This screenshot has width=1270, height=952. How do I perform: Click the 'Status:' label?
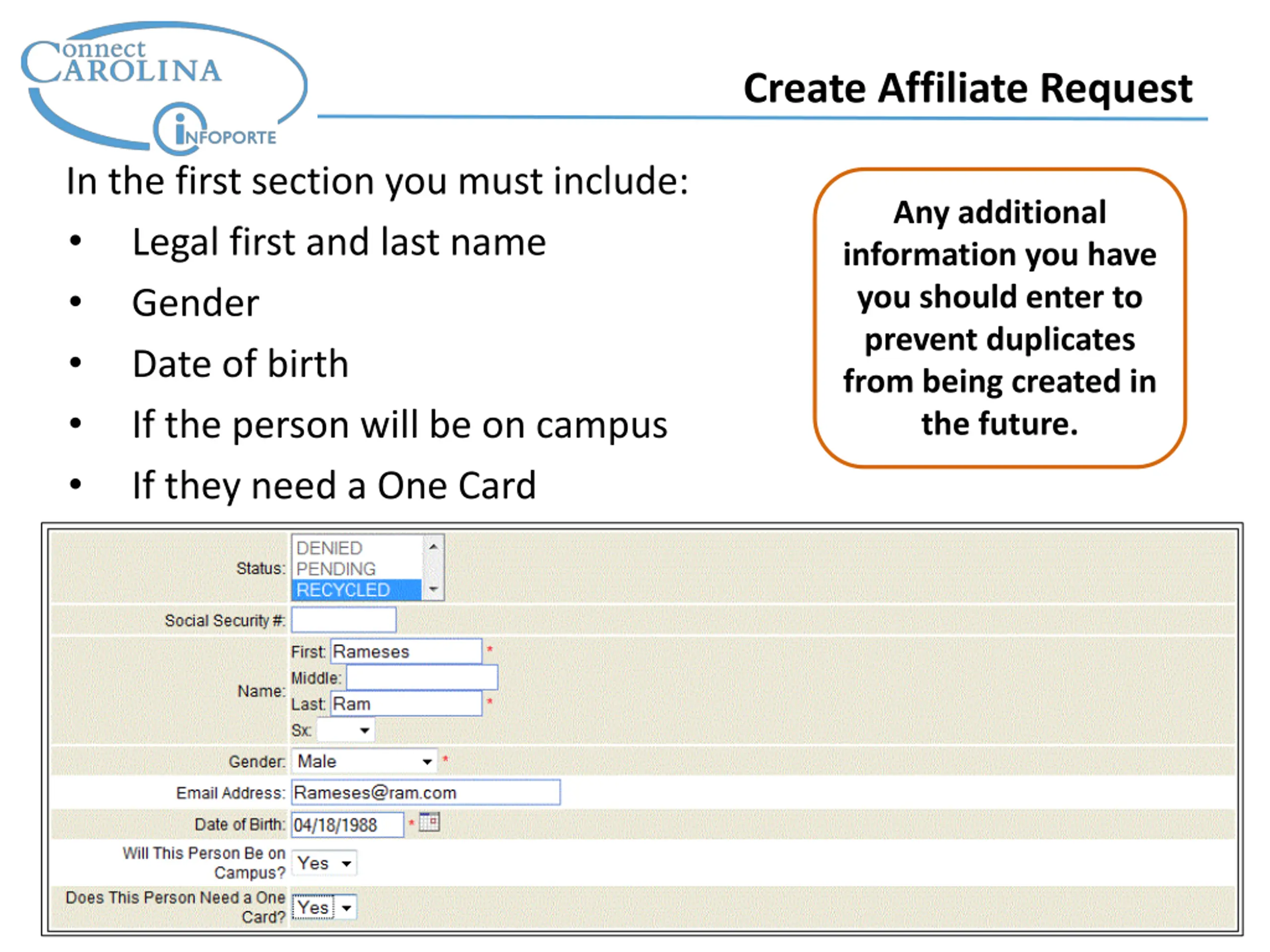261,568
